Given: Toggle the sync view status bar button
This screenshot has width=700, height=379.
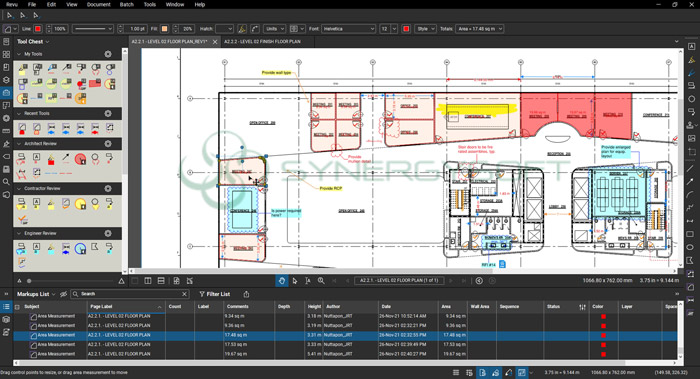Looking at the screenshot, I should coord(522,372).
